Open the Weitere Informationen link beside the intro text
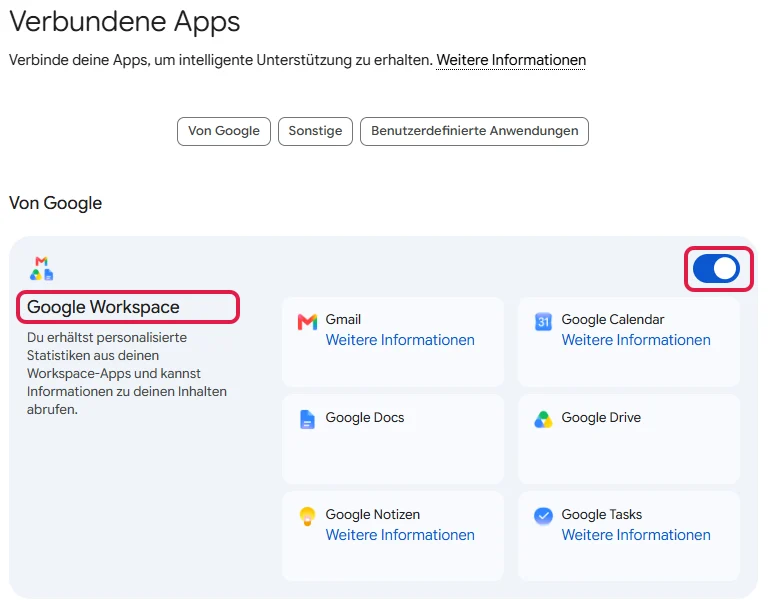 511,60
